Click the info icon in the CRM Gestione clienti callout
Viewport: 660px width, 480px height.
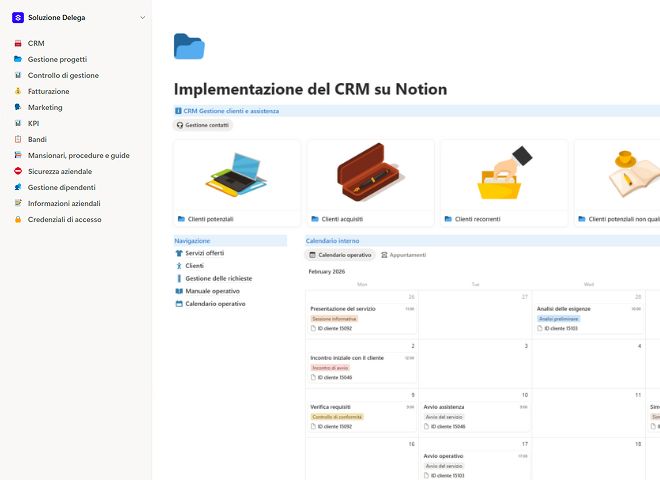pos(178,111)
